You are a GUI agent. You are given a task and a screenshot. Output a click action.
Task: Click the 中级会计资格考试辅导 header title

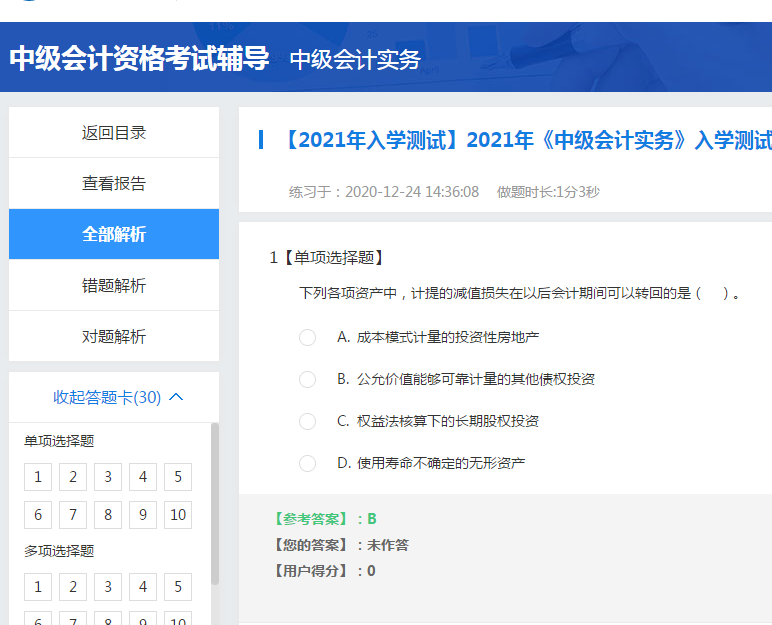point(140,58)
